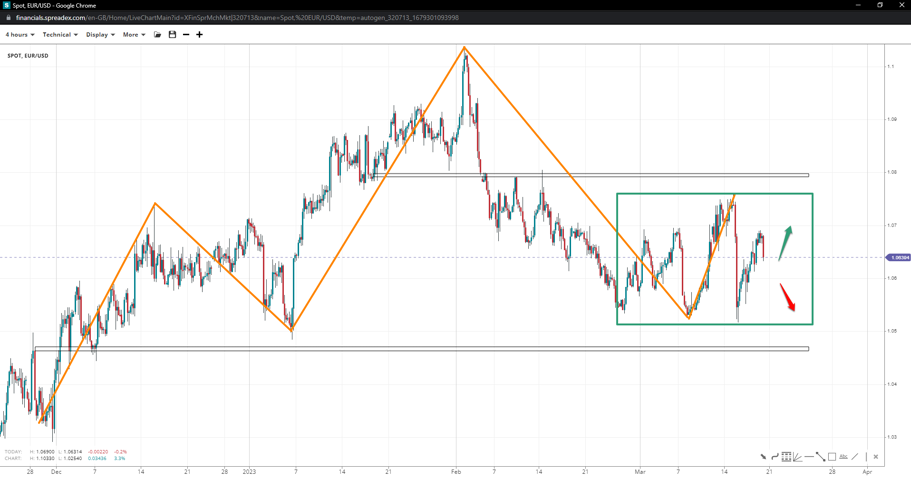This screenshot has width=911, height=480.
Task: Open the More menu
Action: (x=134, y=35)
